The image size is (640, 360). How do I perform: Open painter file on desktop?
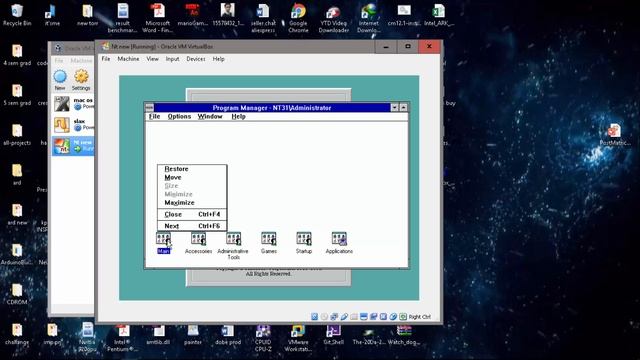[193, 336]
